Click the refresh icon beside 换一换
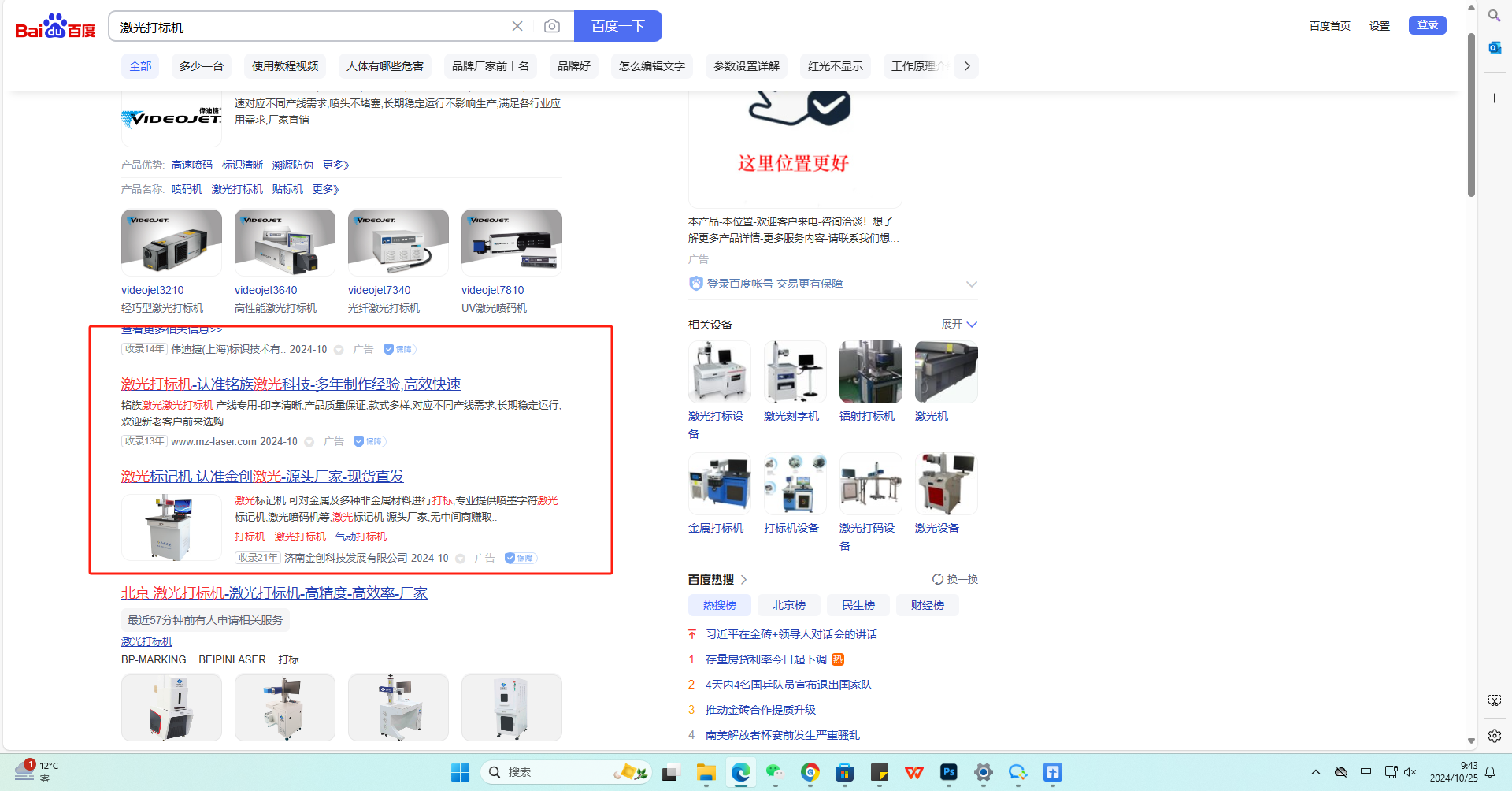 (937, 579)
